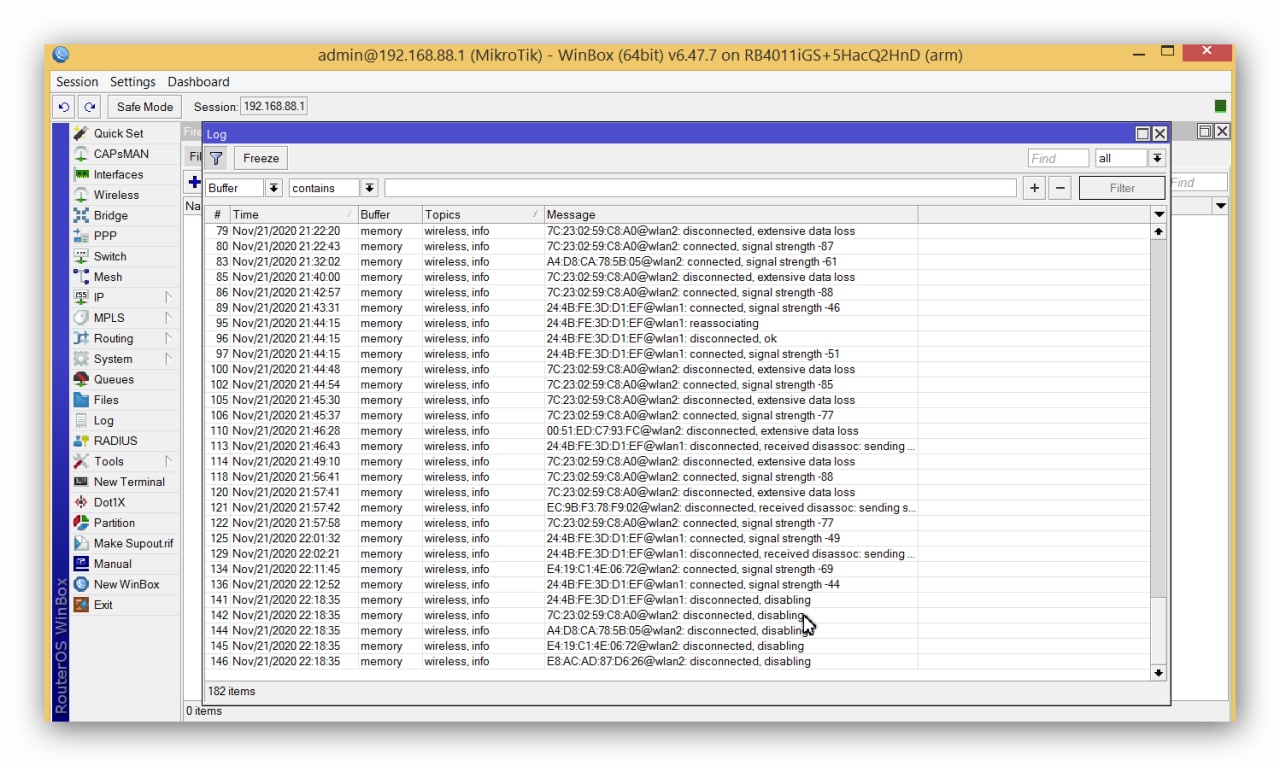Open the Session menu
Viewport: 1280px width, 766px height.
point(77,82)
